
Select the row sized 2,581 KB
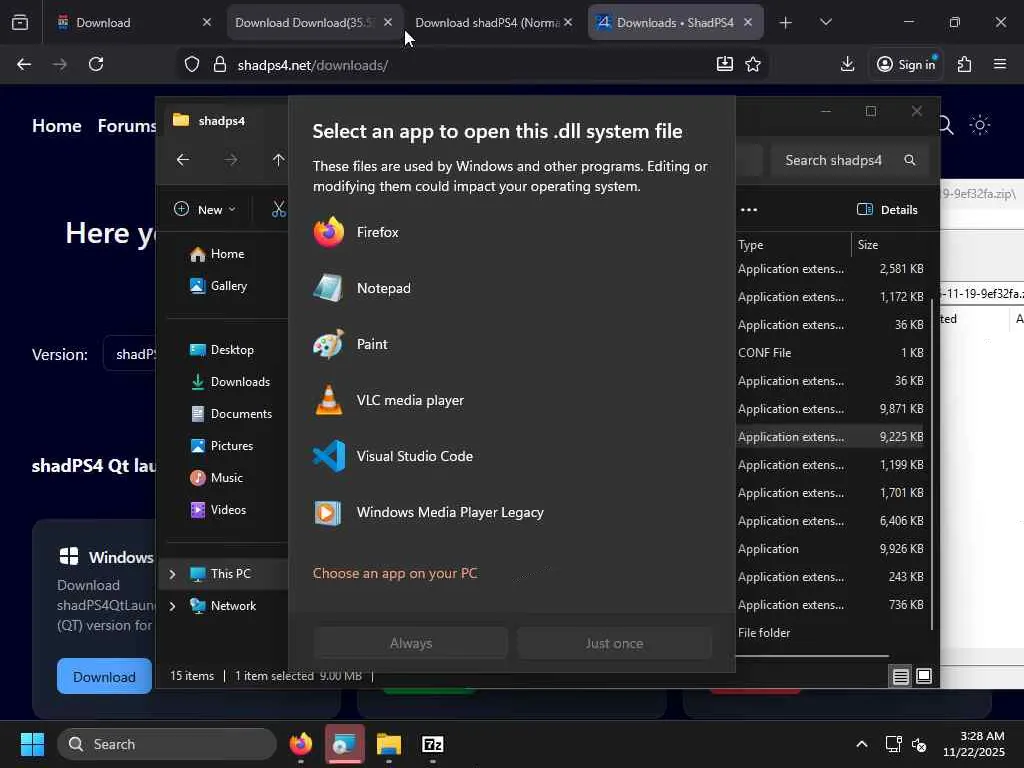831,269
